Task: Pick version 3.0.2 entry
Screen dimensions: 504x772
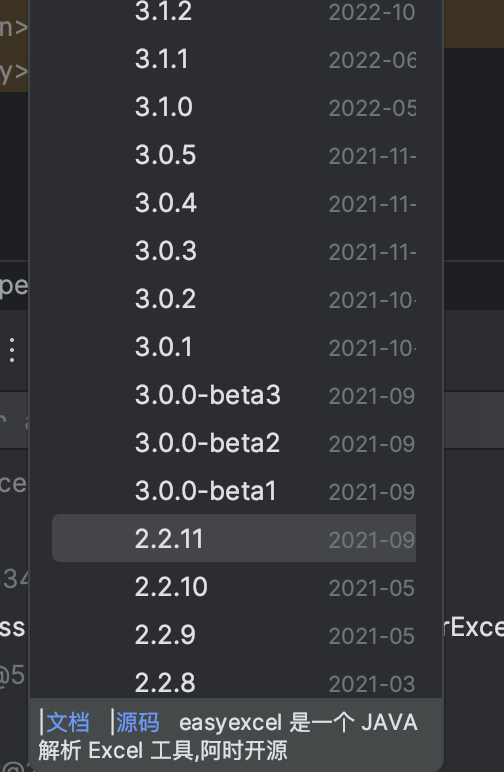Action: (x=234, y=299)
